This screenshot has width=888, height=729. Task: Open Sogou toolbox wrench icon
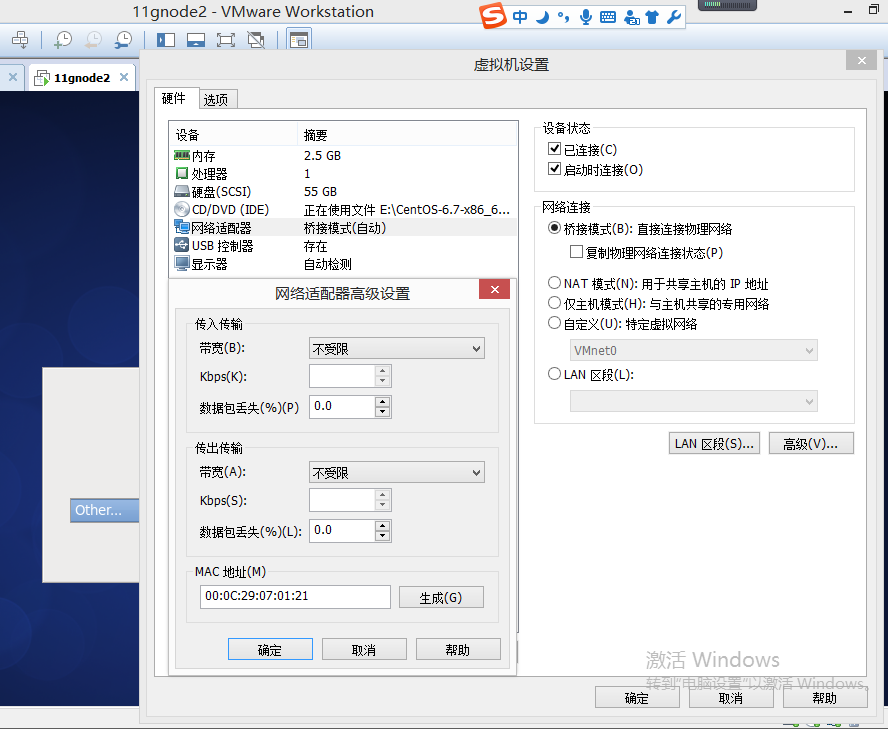(674, 17)
